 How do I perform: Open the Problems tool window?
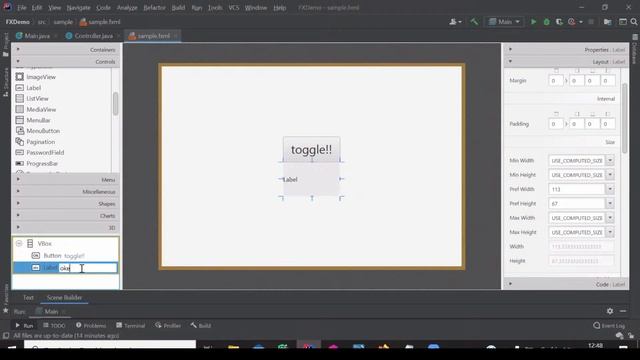pos(91,325)
